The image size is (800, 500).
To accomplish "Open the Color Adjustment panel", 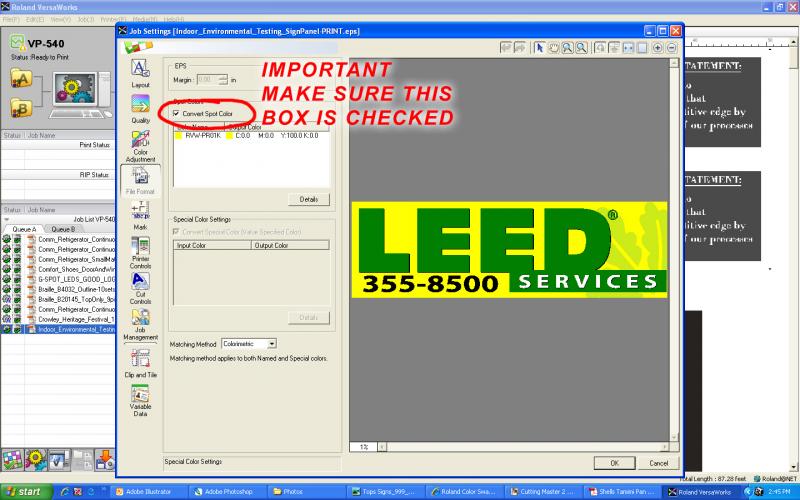I will 140,146.
